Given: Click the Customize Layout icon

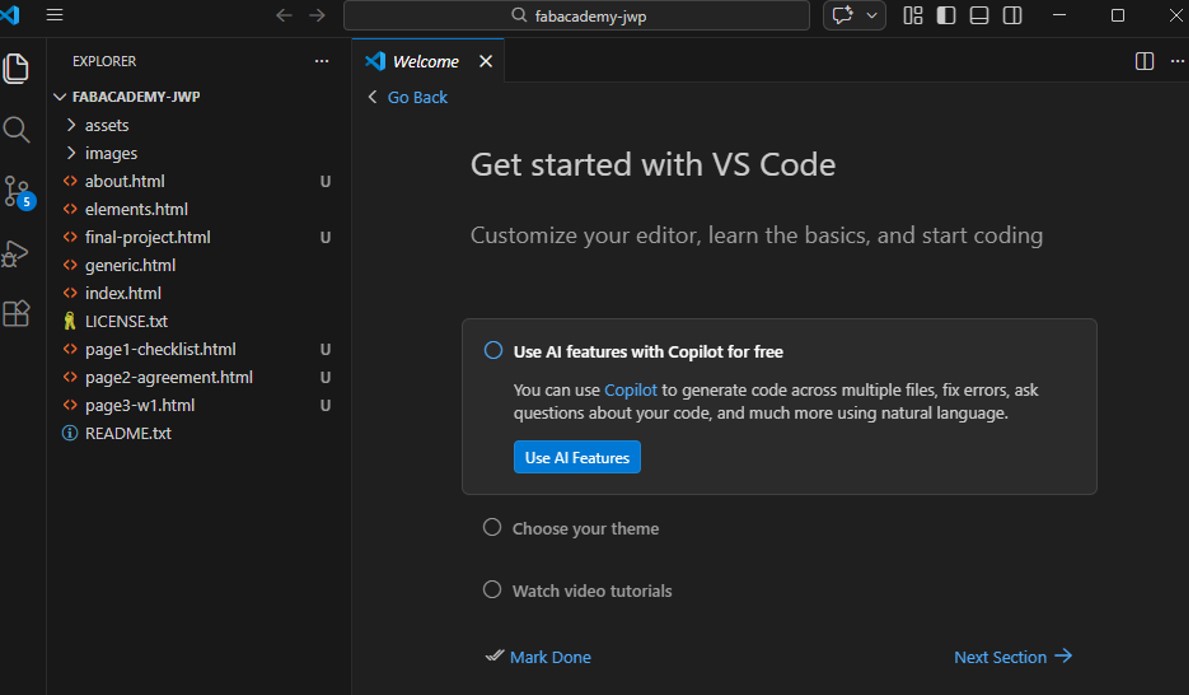Looking at the screenshot, I should point(912,15).
